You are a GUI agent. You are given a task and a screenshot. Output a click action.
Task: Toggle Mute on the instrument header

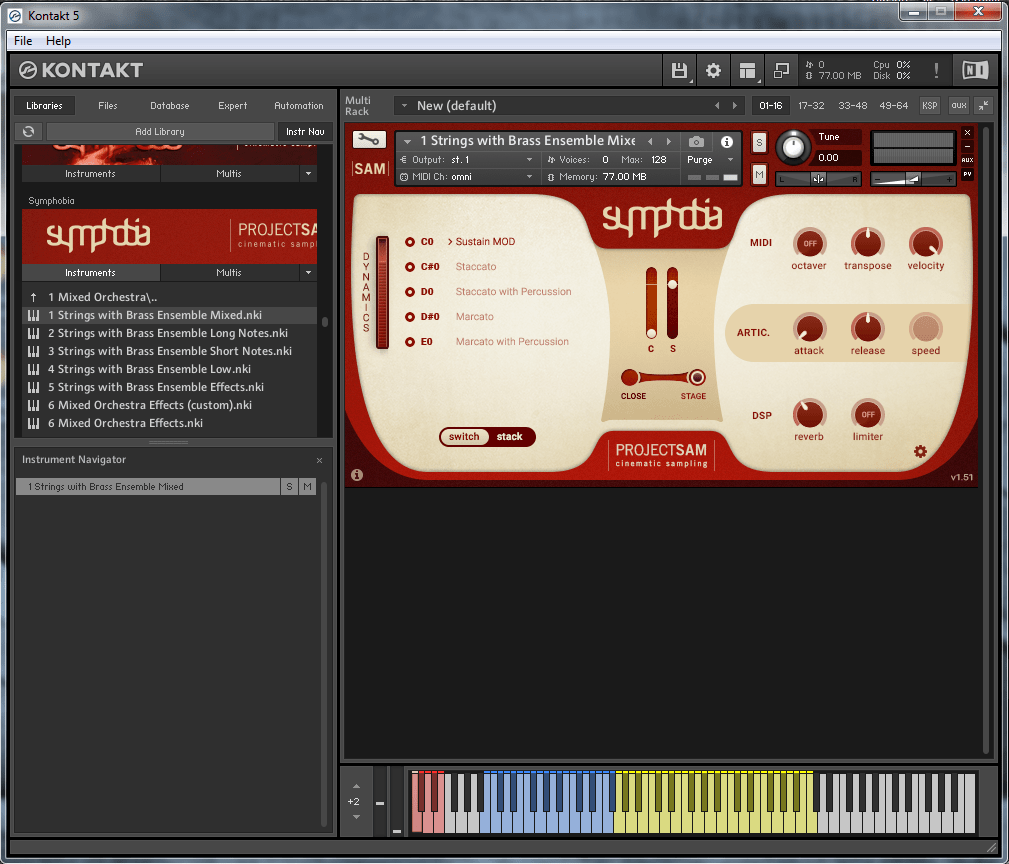click(759, 174)
